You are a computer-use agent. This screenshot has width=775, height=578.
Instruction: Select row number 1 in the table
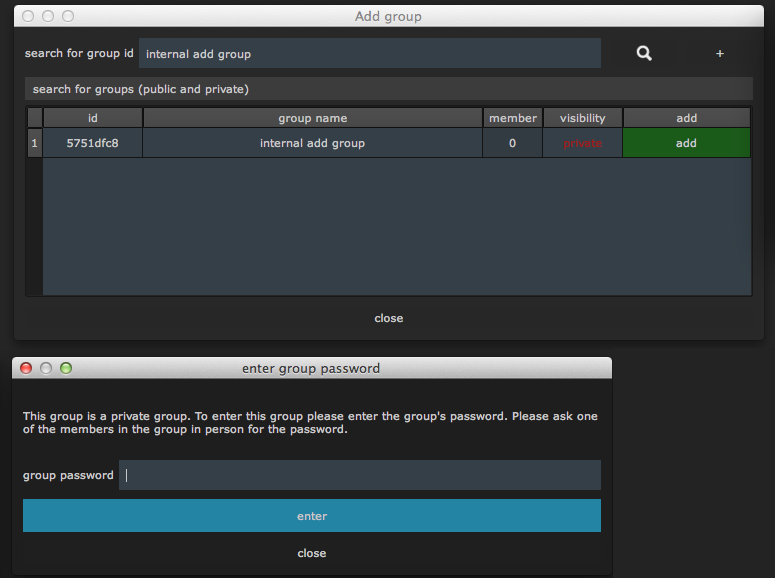pyautogui.click(x=34, y=143)
